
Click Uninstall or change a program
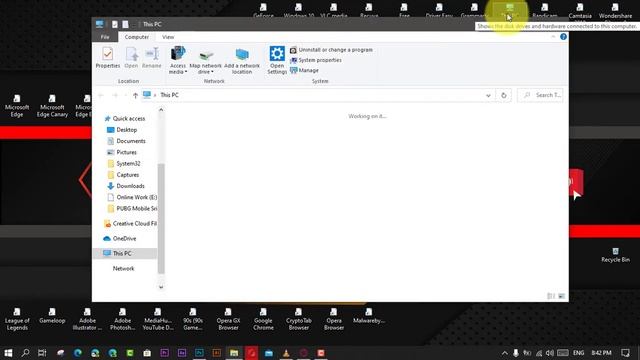[x=331, y=50]
